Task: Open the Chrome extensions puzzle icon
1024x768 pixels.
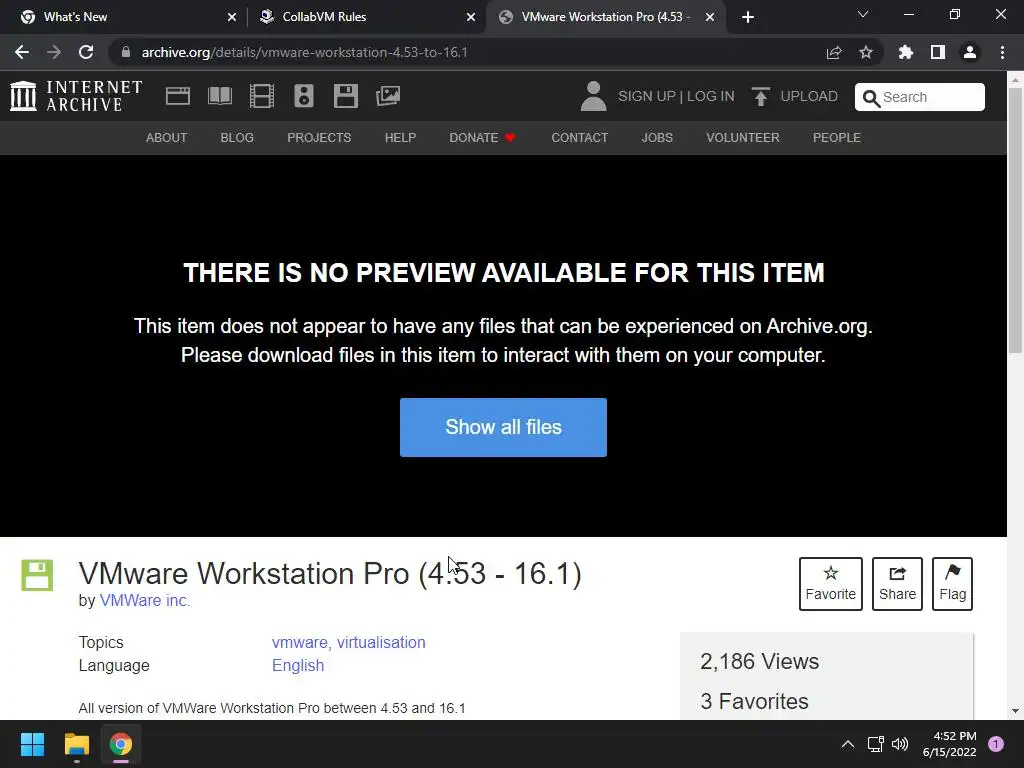Action: pos(906,52)
